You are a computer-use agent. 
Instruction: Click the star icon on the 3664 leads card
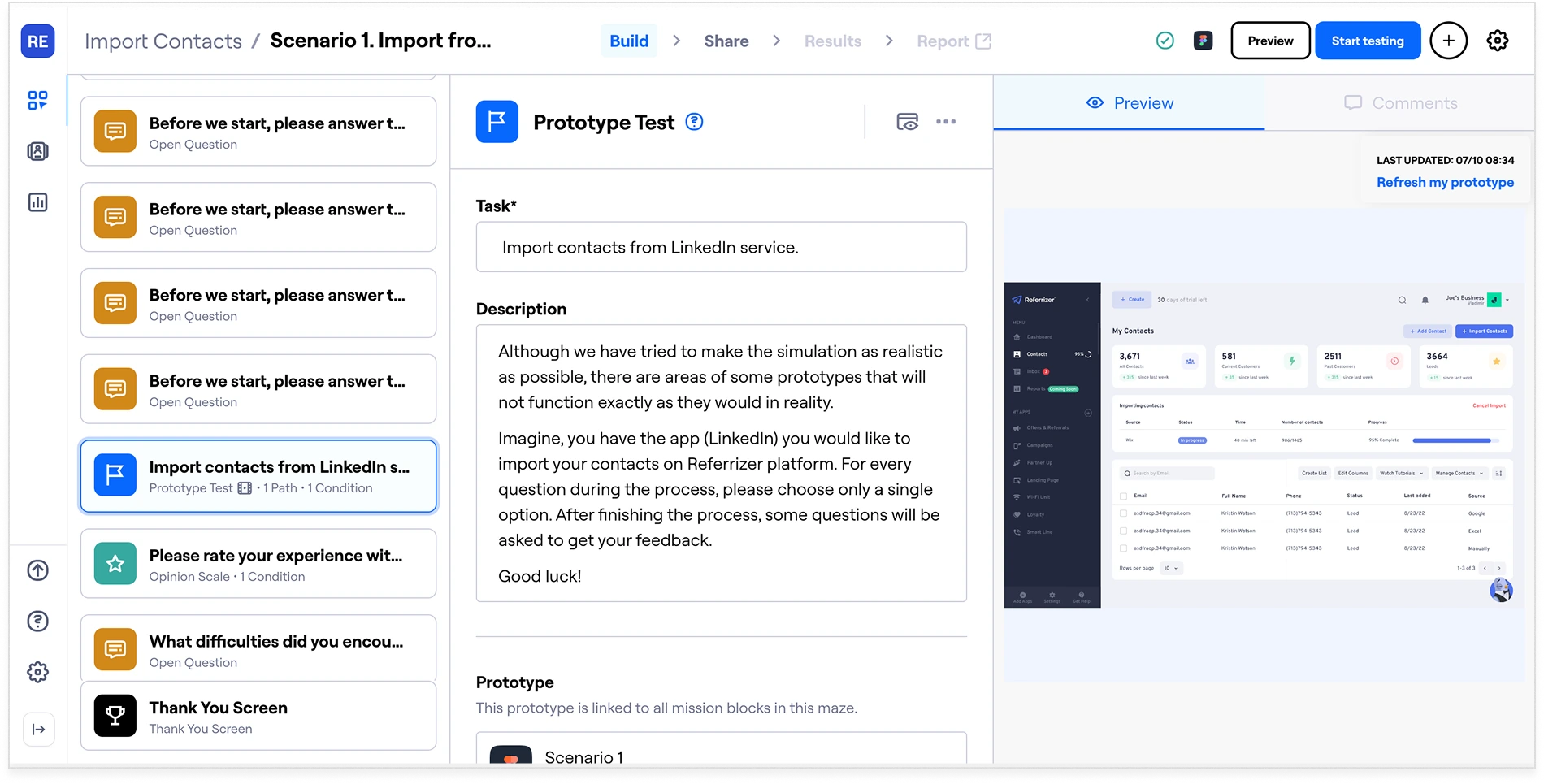tap(1496, 361)
